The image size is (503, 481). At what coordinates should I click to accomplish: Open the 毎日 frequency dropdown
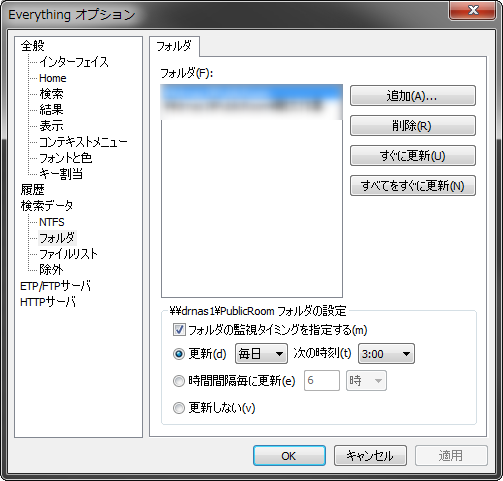click(x=261, y=354)
